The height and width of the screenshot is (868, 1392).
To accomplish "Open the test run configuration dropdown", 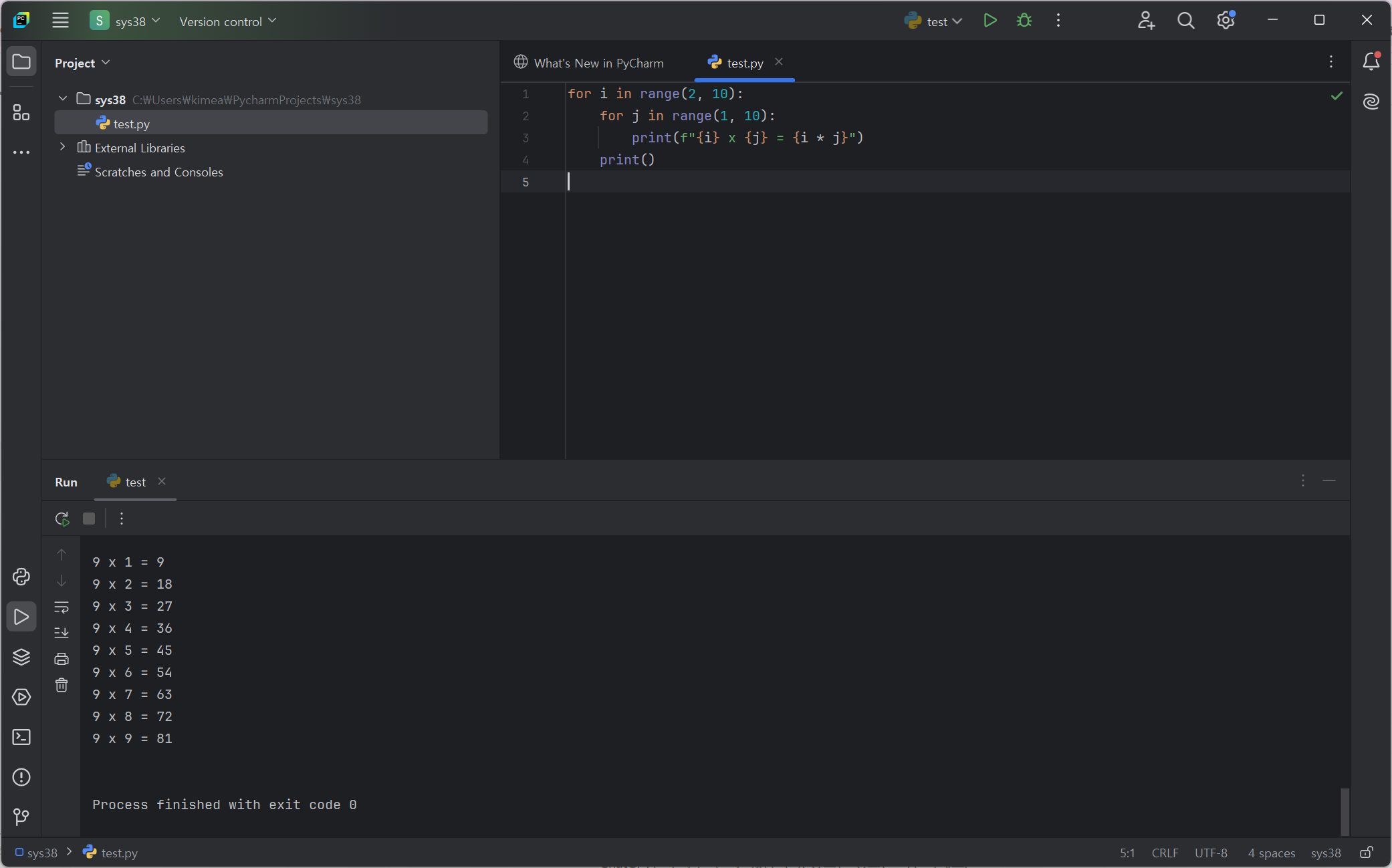I will click(x=934, y=21).
